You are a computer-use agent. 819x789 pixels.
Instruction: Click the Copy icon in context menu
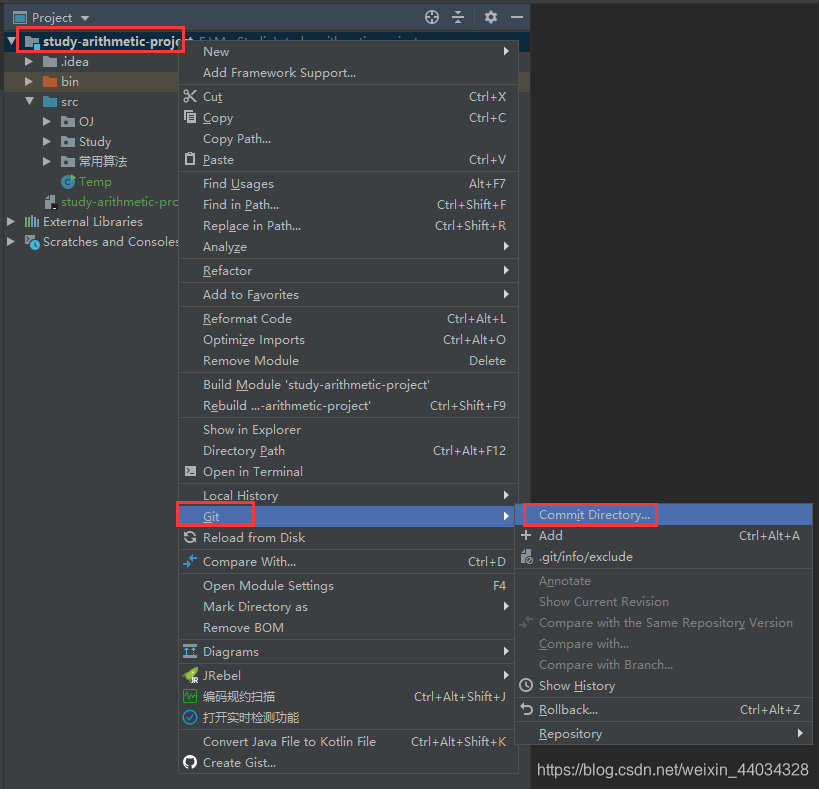(190, 117)
